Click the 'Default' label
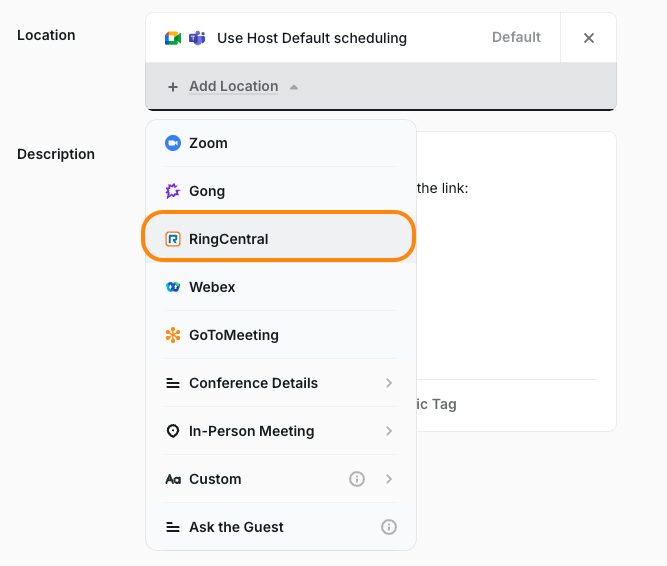 [516, 37]
